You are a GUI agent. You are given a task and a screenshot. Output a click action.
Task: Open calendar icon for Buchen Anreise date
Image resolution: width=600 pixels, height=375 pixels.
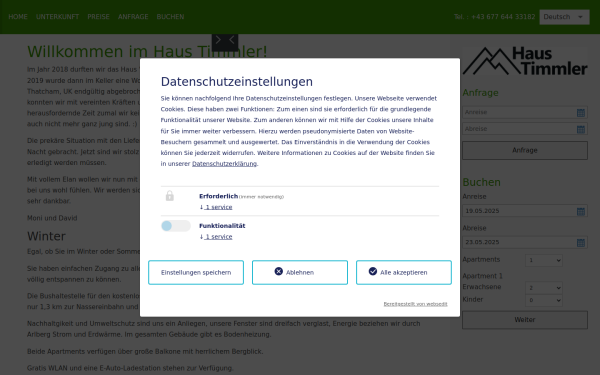click(x=581, y=211)
